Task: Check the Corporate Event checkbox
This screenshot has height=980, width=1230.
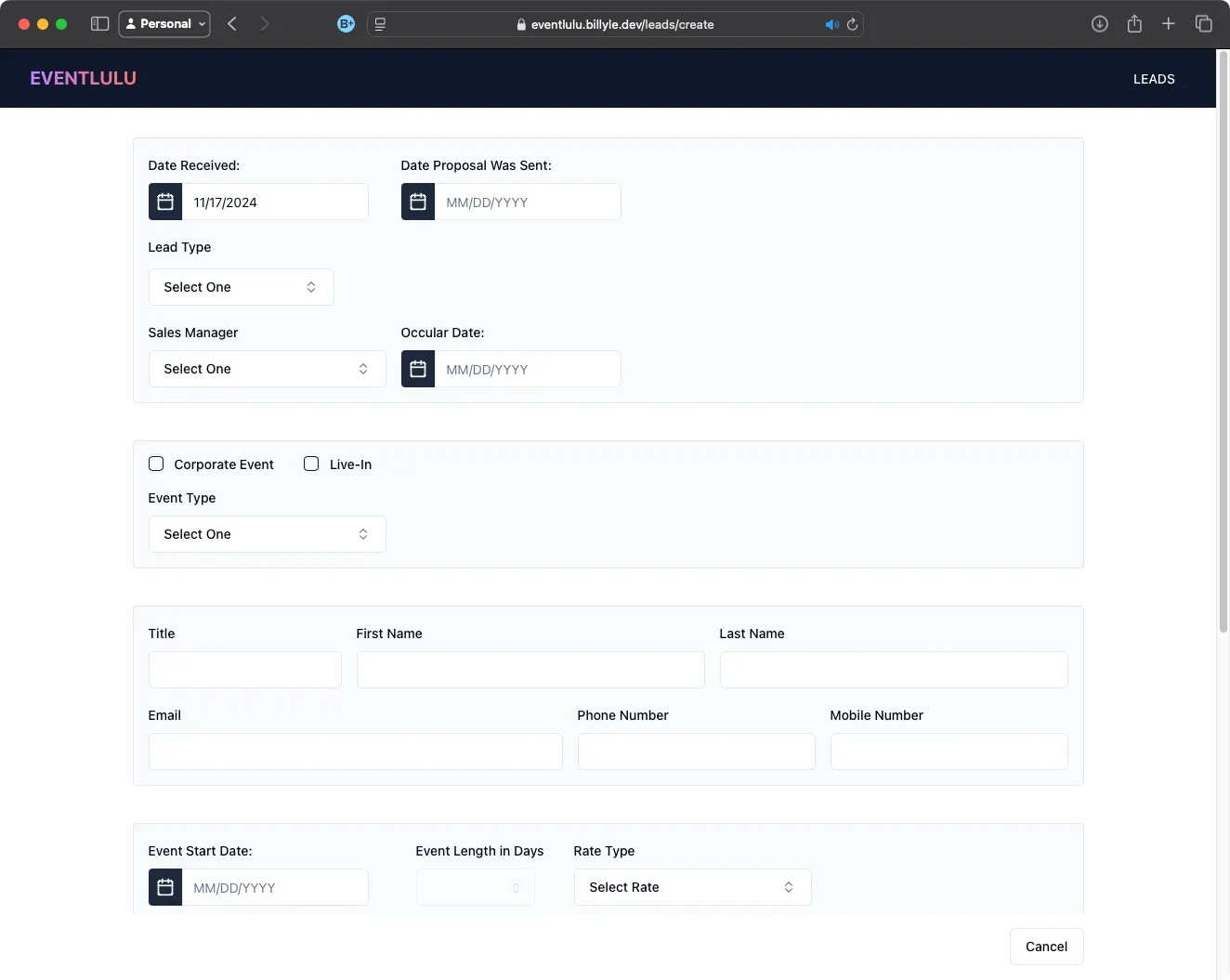Action: [x=156, y=464]
